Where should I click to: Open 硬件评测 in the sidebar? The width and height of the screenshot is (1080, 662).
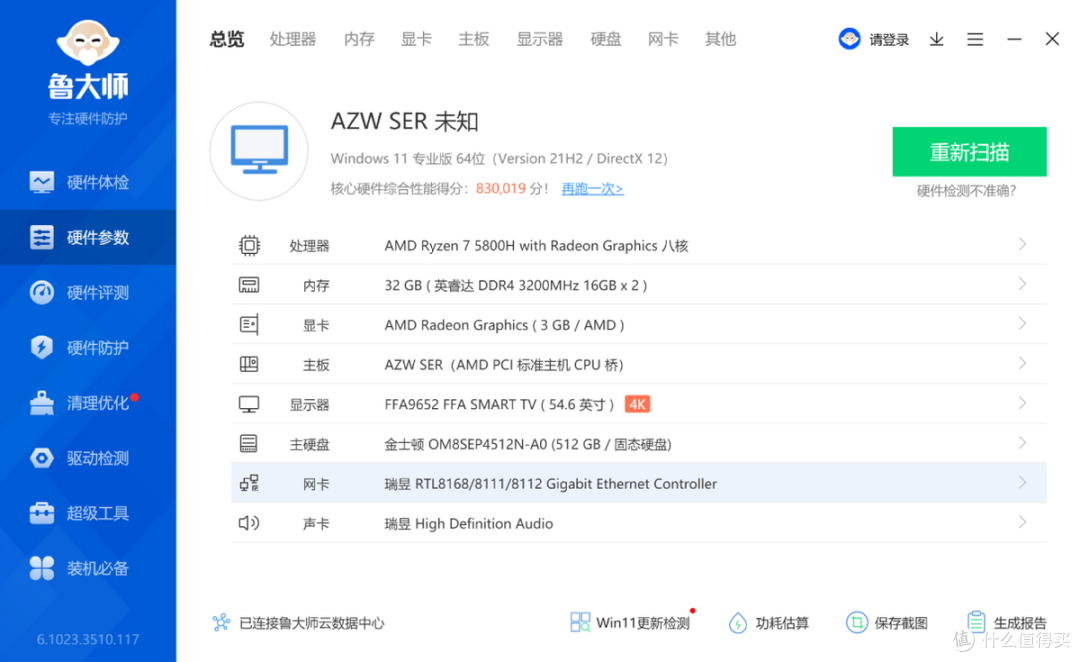(x=88, y=293)
